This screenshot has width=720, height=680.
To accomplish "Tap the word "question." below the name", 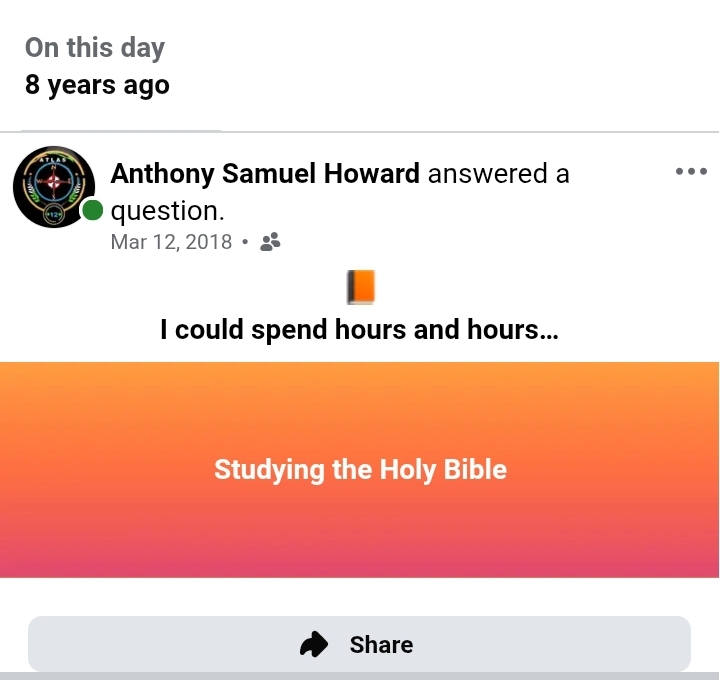I will click(x=167, y=210).
